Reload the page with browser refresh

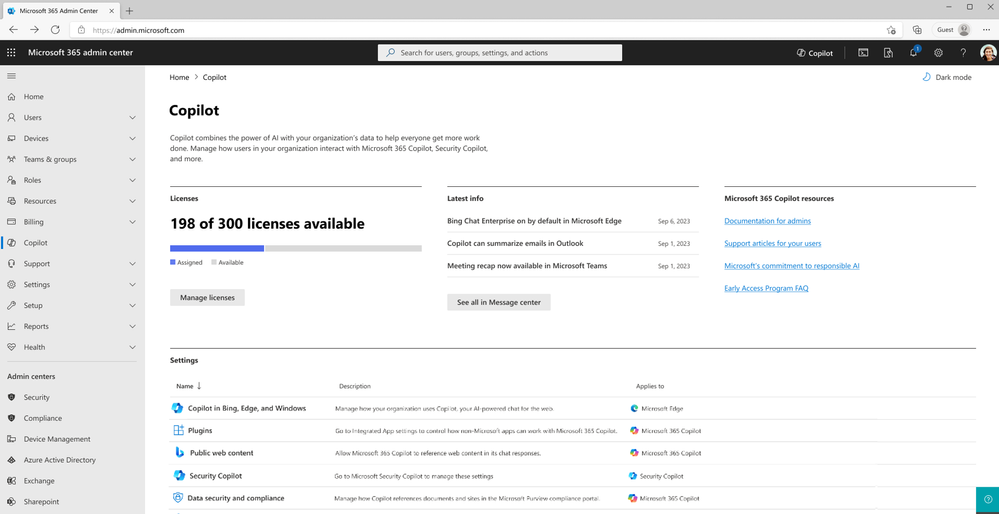(55, 30)
